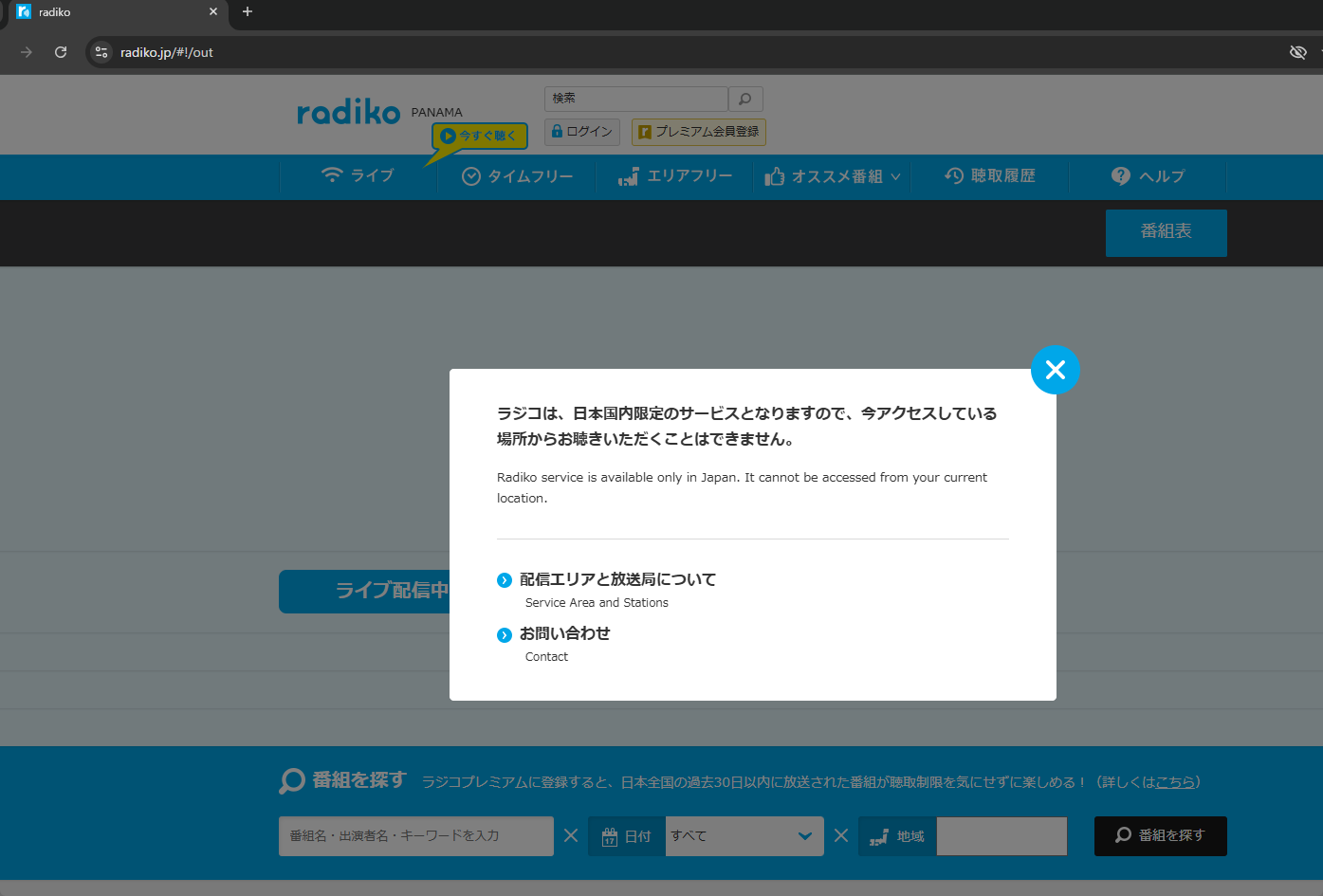The image size is (1323, 896).
Task: Switch to the タイムフリー tab
Action: 517,176
